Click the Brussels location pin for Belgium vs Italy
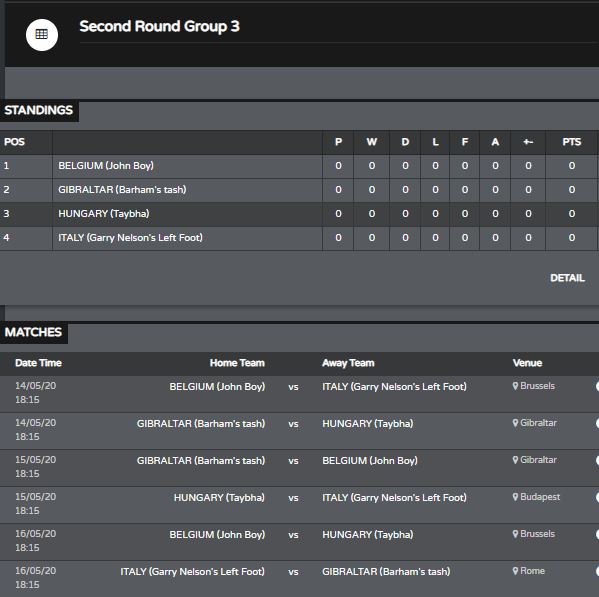Viewport: 599px width, 597px height. click(515, 386)
